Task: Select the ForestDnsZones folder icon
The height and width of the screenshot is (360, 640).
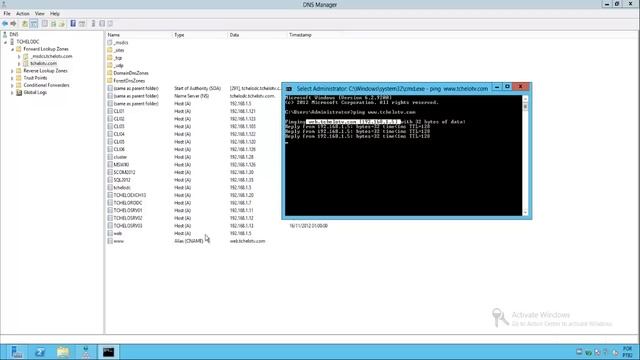Action: coord(110,81)
